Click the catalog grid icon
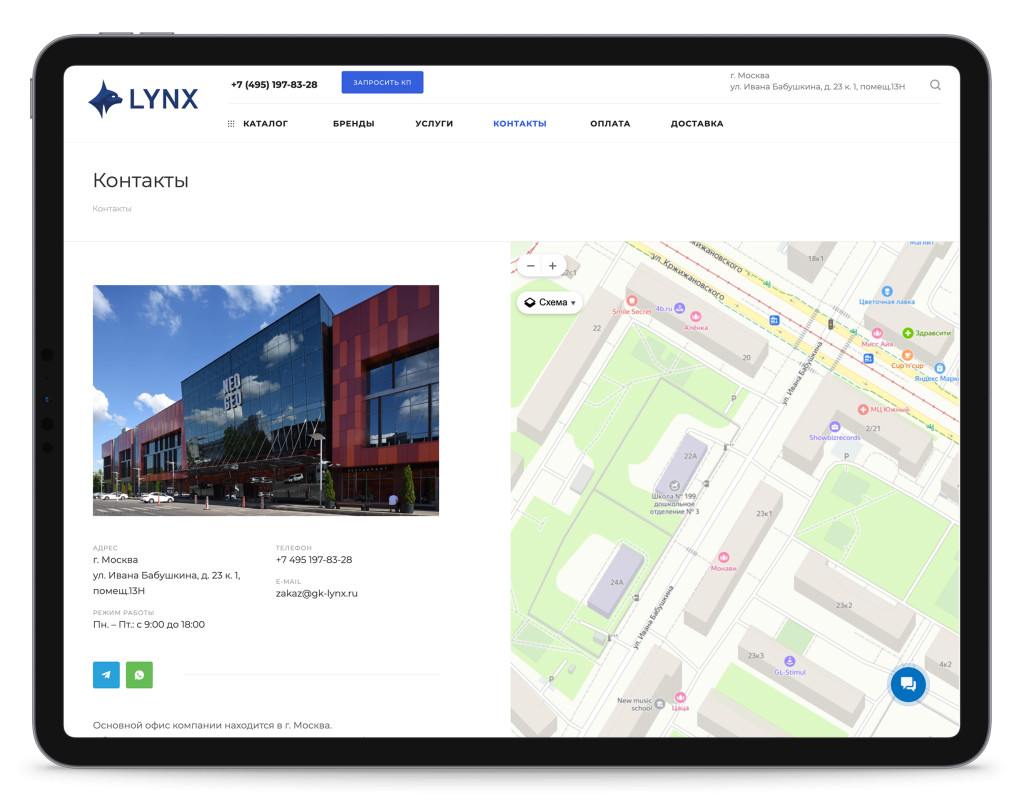The width and height of the screenshot is (1024, 803). coord(231,123)
